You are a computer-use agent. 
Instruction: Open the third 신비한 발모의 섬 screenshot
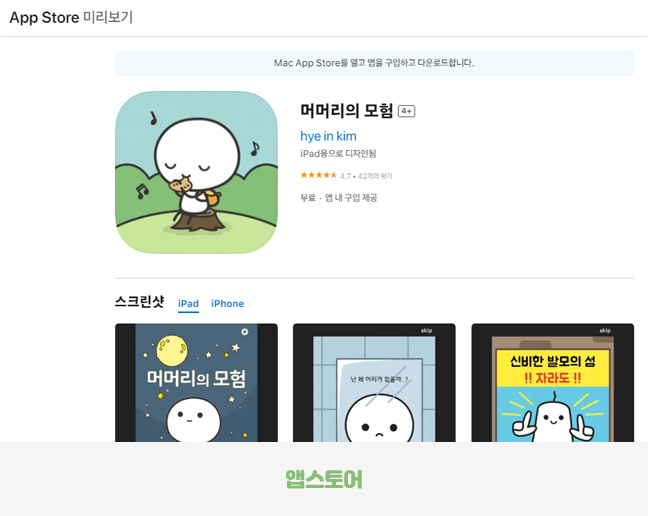click(x=553, y=383)
